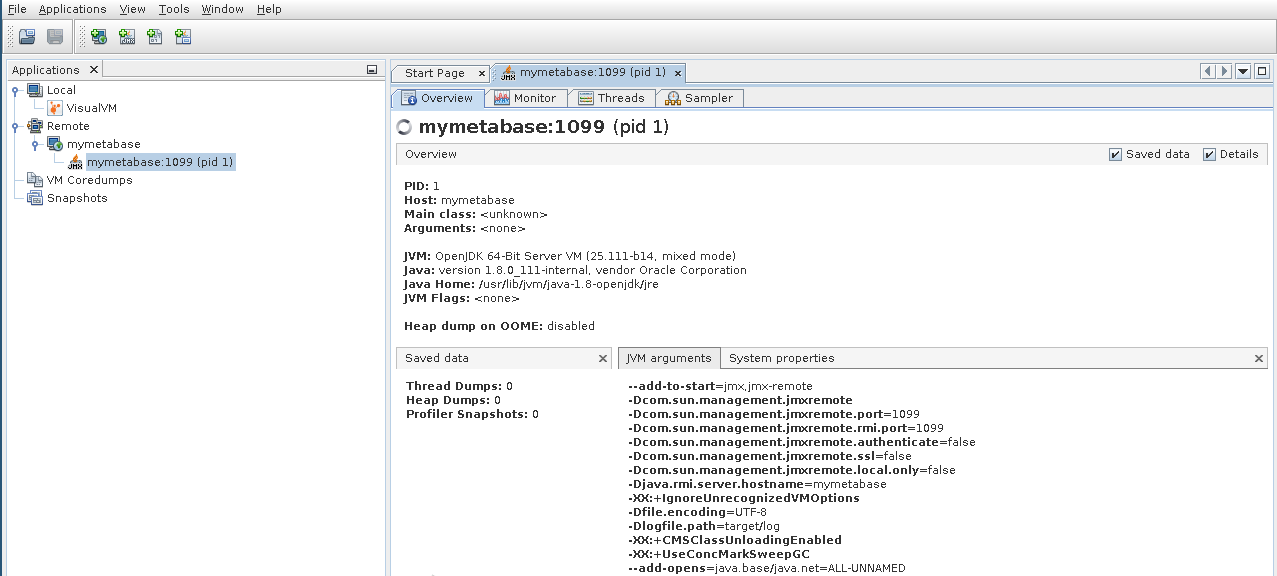
Task: Toggle Saved data off in Overview header
Action: (1116, 154)
